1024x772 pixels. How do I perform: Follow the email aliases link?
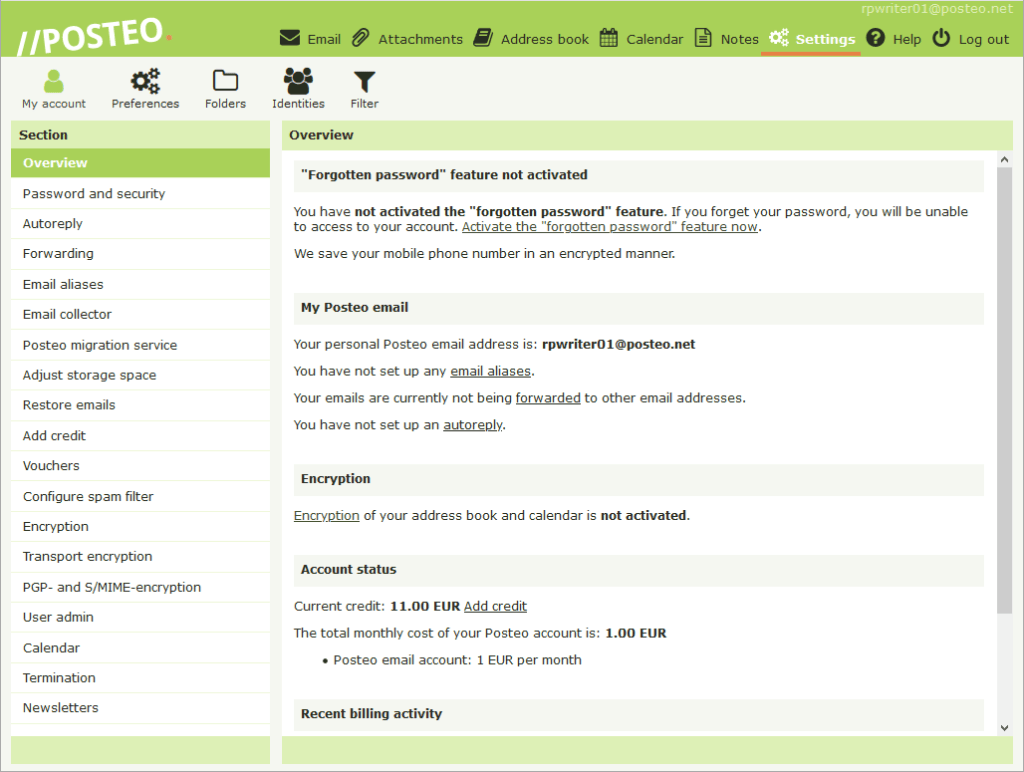tap(490, 371)
